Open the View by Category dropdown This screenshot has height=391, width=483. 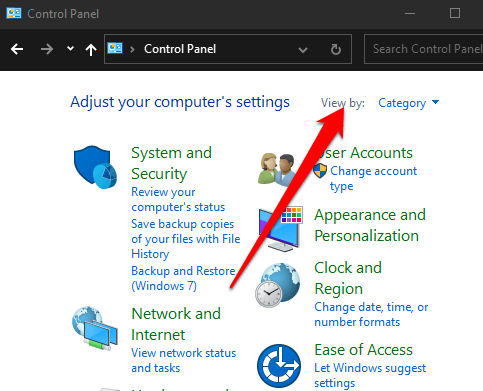[x=409, y=103]
